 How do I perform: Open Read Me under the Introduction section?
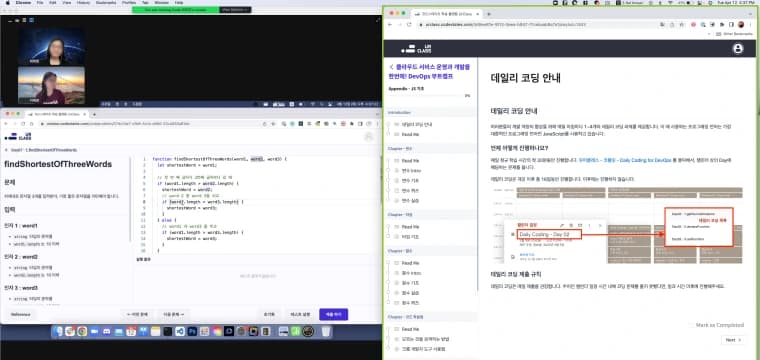(411, 134)
